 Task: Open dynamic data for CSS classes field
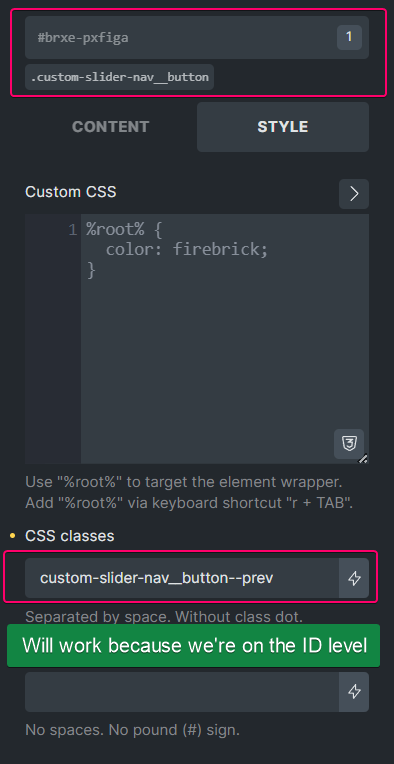click(x=354, y=578)
